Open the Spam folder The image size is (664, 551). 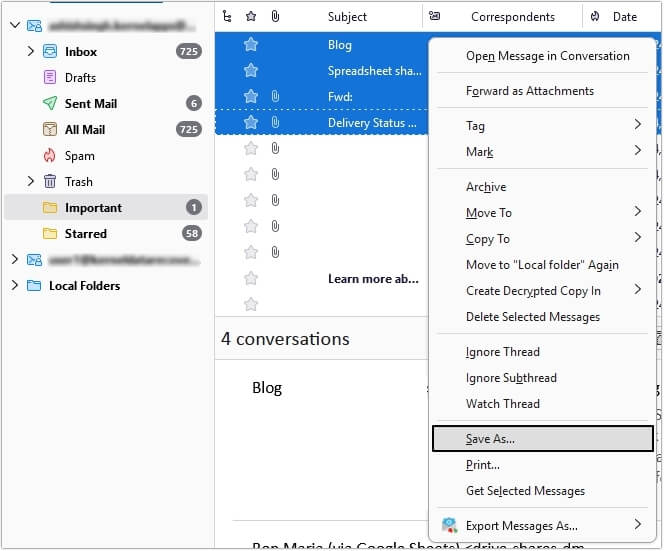pyautogui.click(x=79, y=156)
